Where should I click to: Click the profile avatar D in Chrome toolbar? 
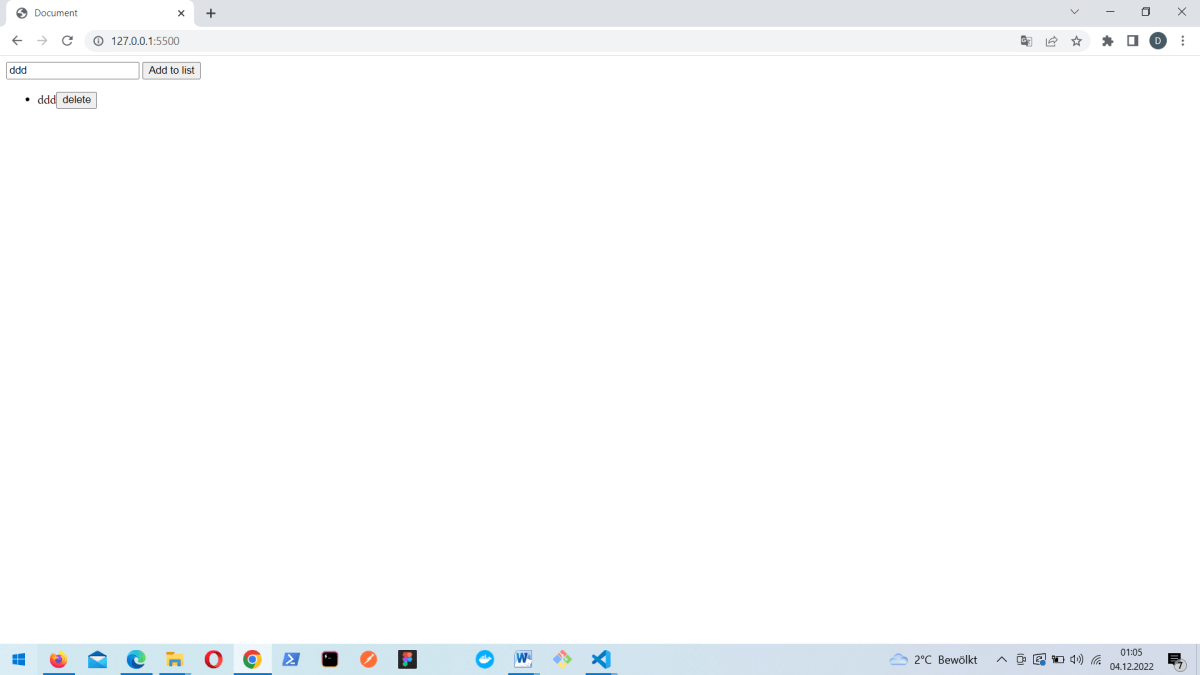pos(1158,41)
